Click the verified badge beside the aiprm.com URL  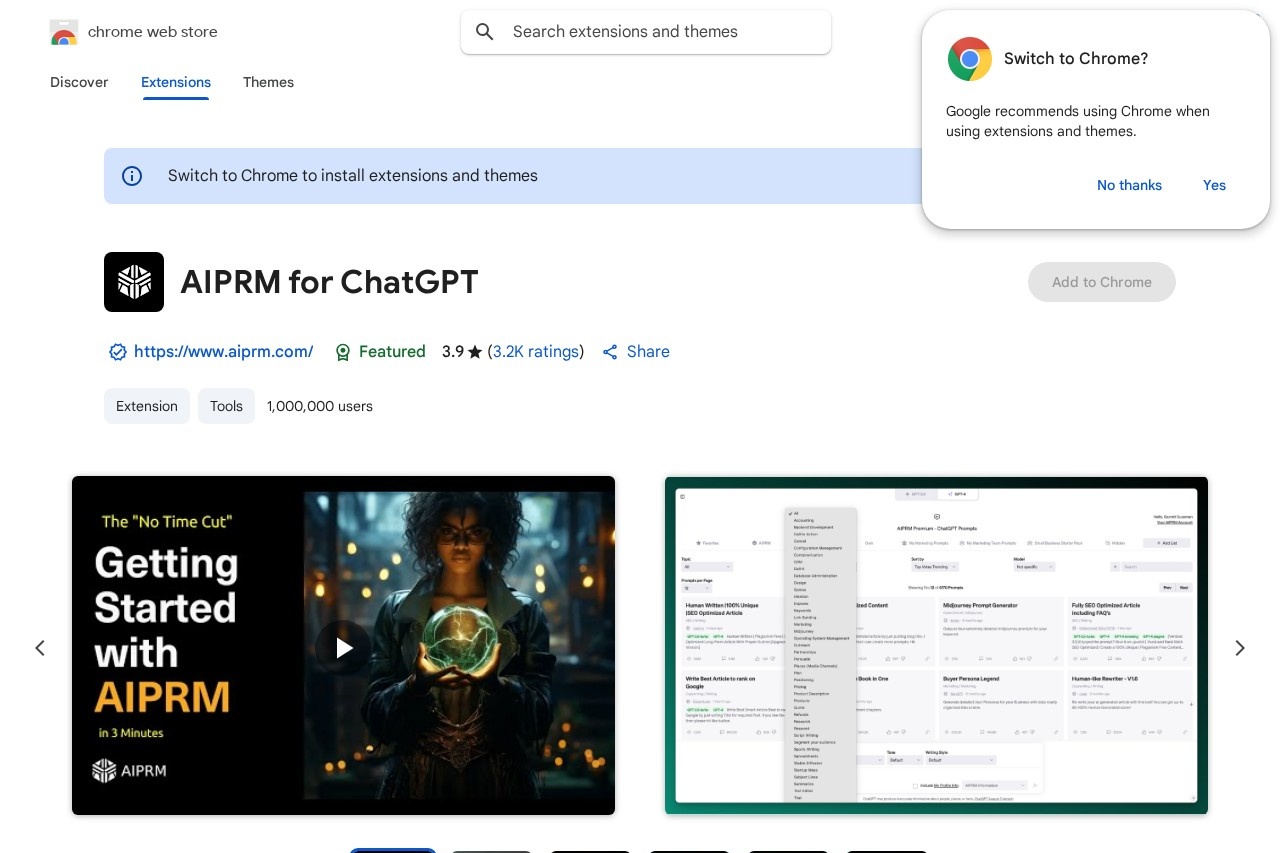tap(117, 352)
